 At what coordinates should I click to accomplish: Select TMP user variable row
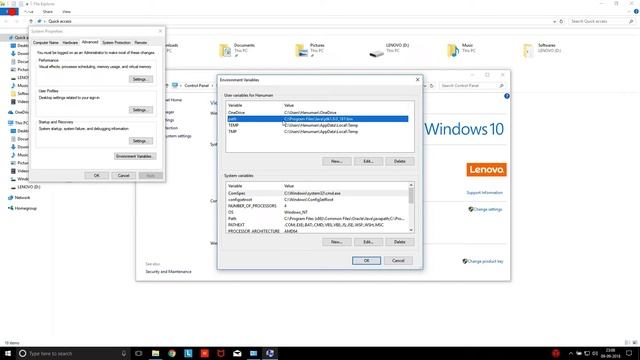point(318,131)
